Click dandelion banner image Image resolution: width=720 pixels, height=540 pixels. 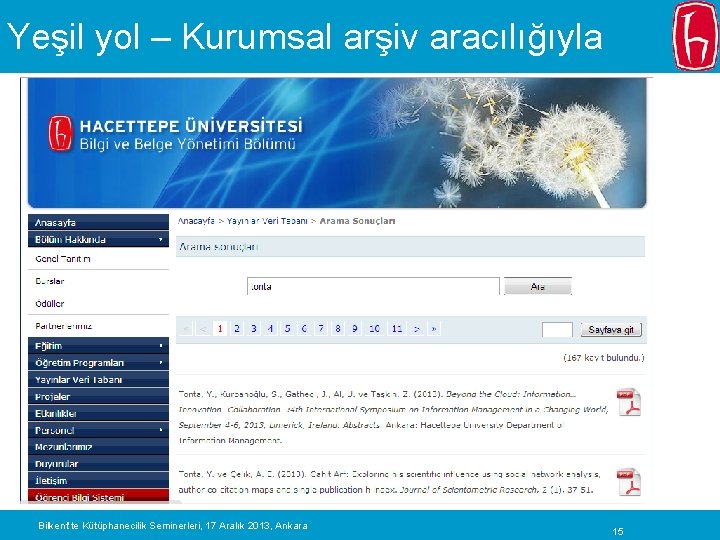click(337, 143)
